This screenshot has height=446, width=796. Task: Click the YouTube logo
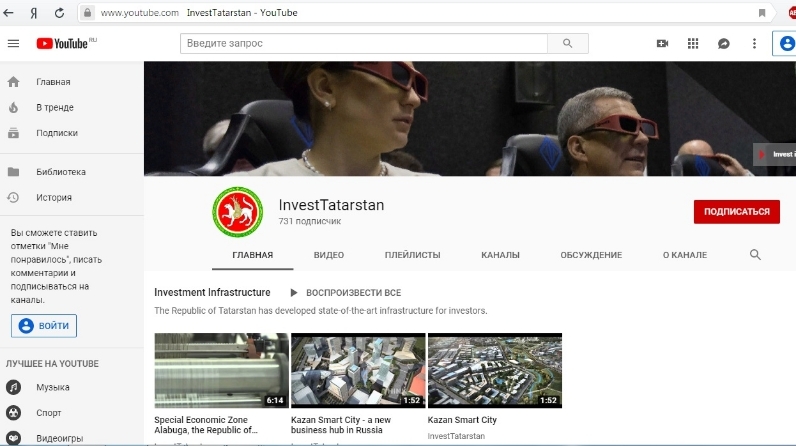(65, 43)
